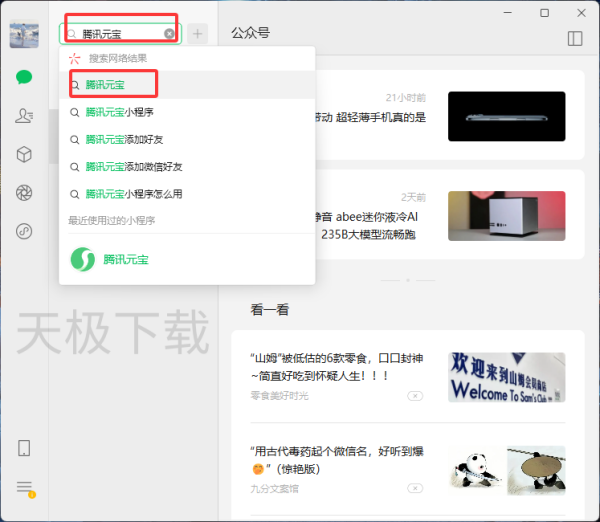Open the abee mini PC article thumbnail
The width and height of the screenshot is (600, 522).
pos(506,216)
